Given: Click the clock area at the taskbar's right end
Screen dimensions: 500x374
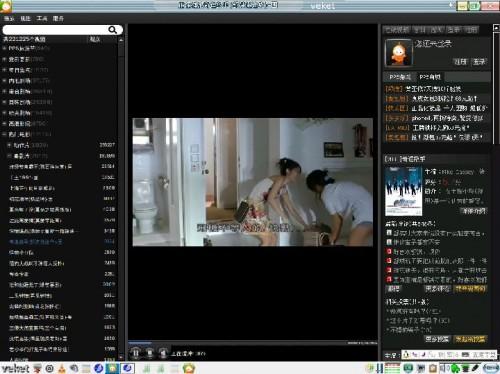Looking at the screenshot, I should tap(491, 368).
